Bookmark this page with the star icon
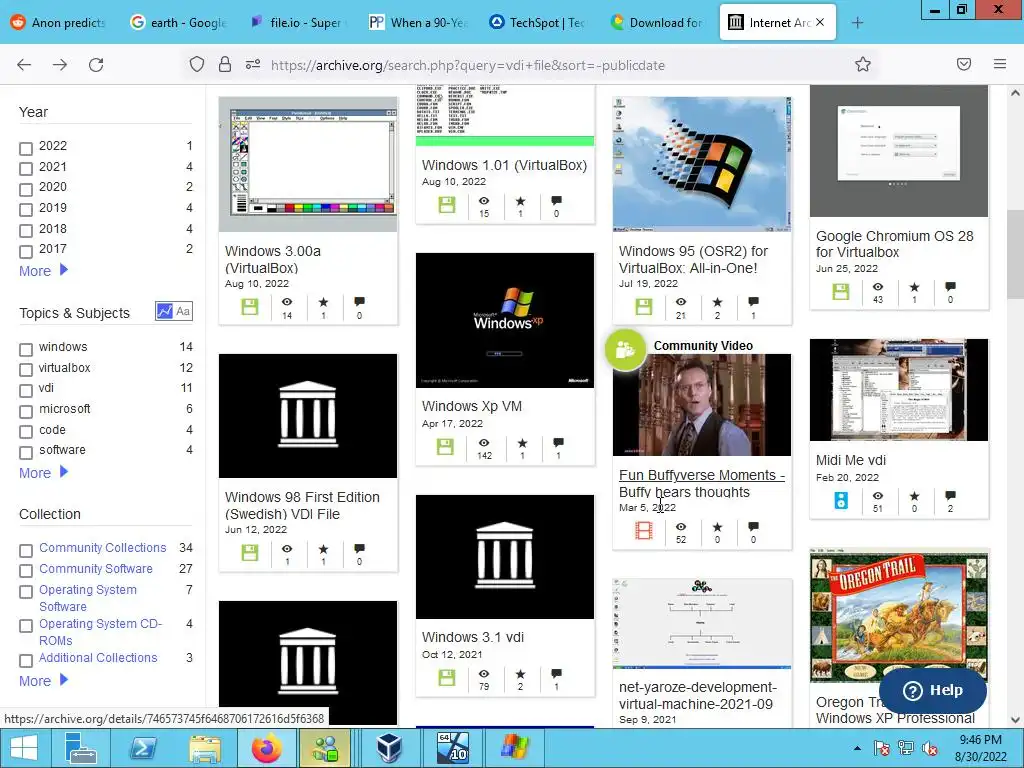Image resolution: width=1024 pixels, height=768 pixels. (x=863, y=64)
